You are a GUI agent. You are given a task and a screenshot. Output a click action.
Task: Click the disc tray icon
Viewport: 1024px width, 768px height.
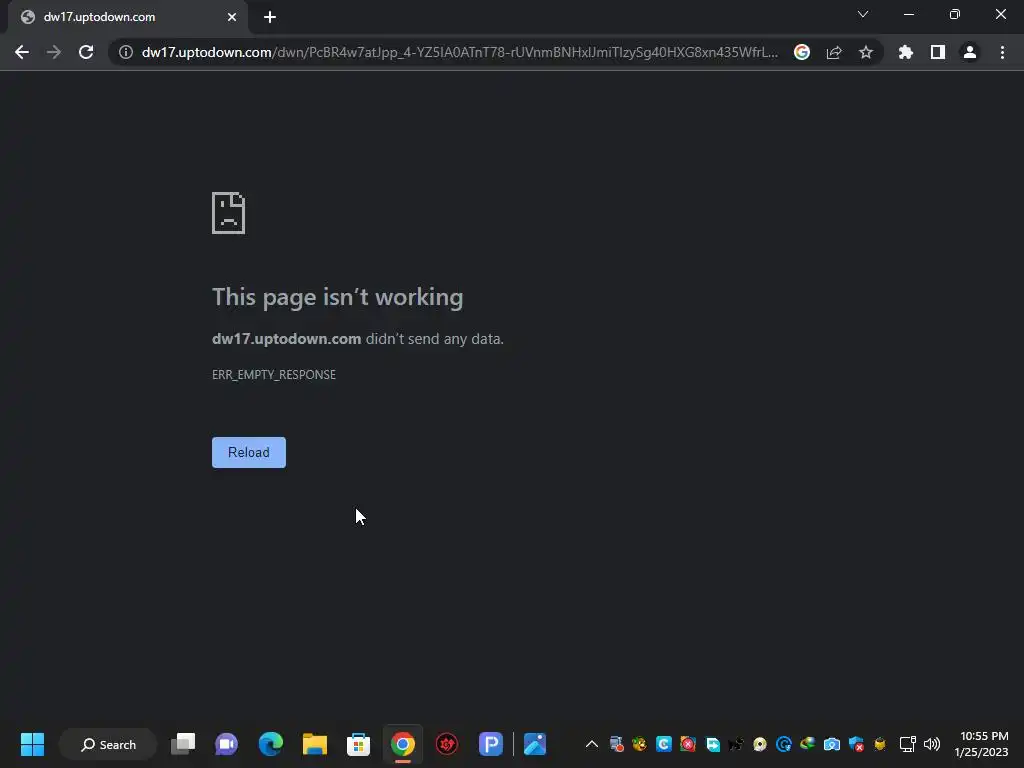click(x=760, y=744)
